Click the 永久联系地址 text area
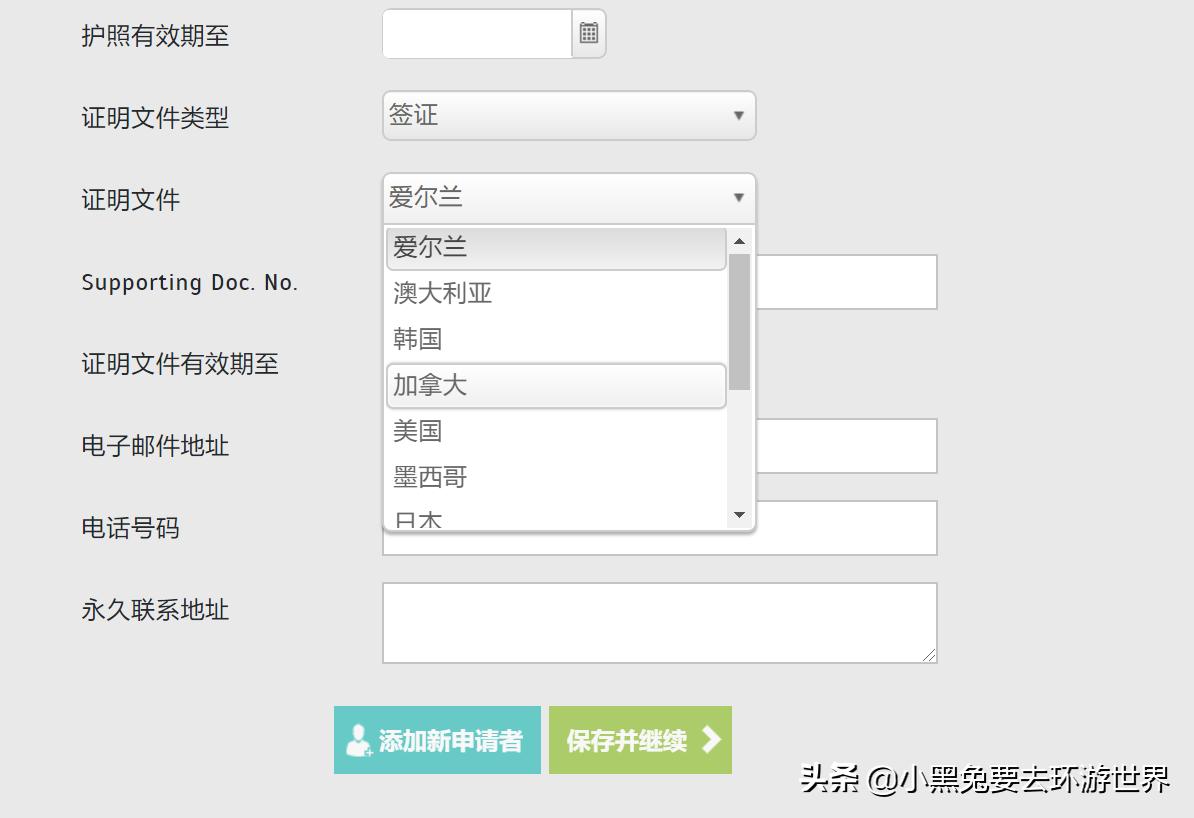 point(659,622)
